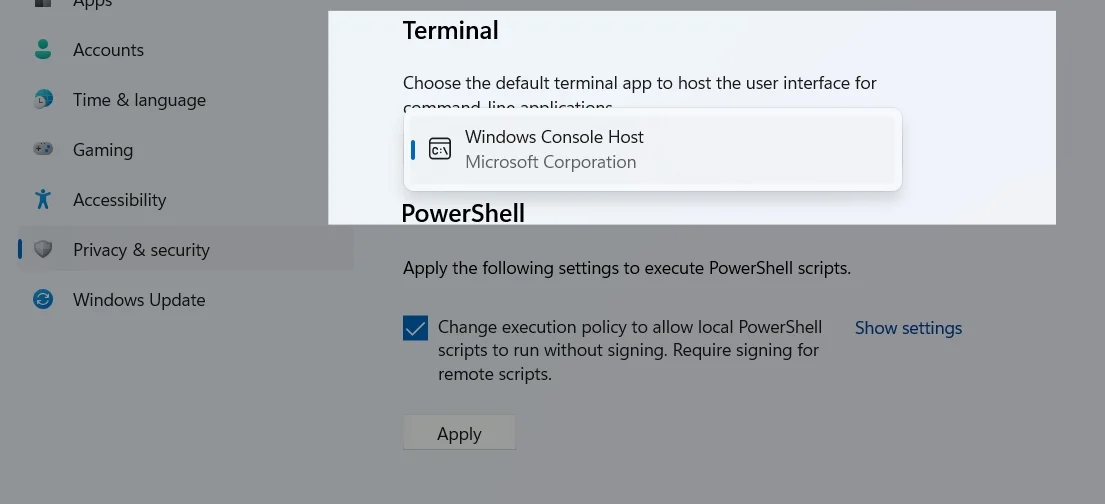
Task: Click the execution policy checkbox label text
Action: click(630, 350)
